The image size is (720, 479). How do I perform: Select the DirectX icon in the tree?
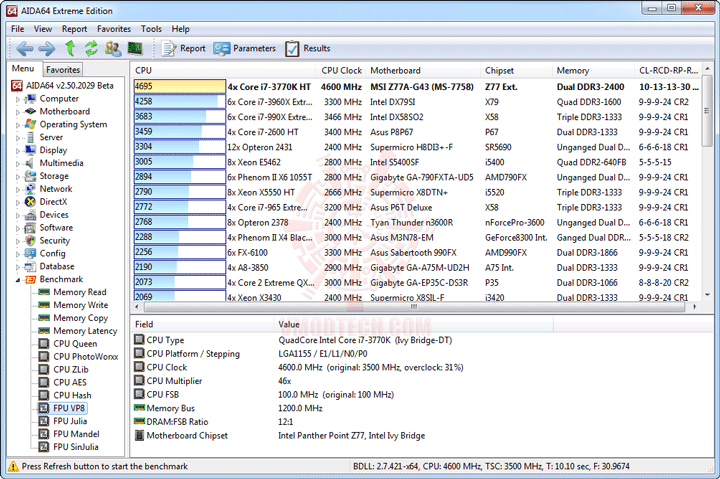[x=30, y=202]
